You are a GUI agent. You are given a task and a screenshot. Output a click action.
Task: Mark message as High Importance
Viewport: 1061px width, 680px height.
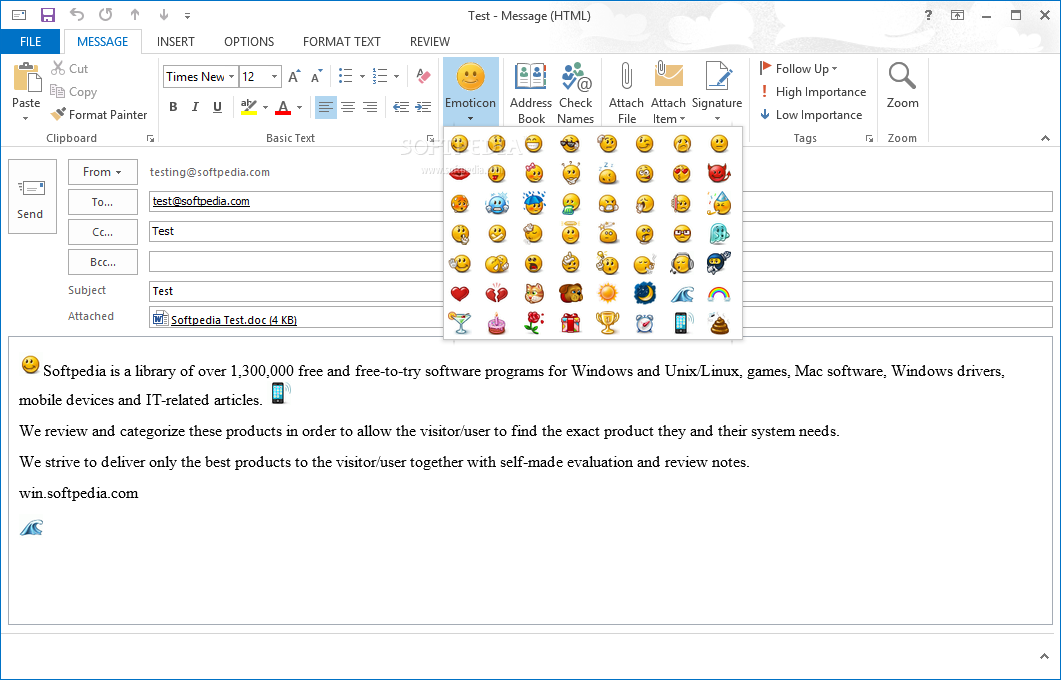(813, 91)
